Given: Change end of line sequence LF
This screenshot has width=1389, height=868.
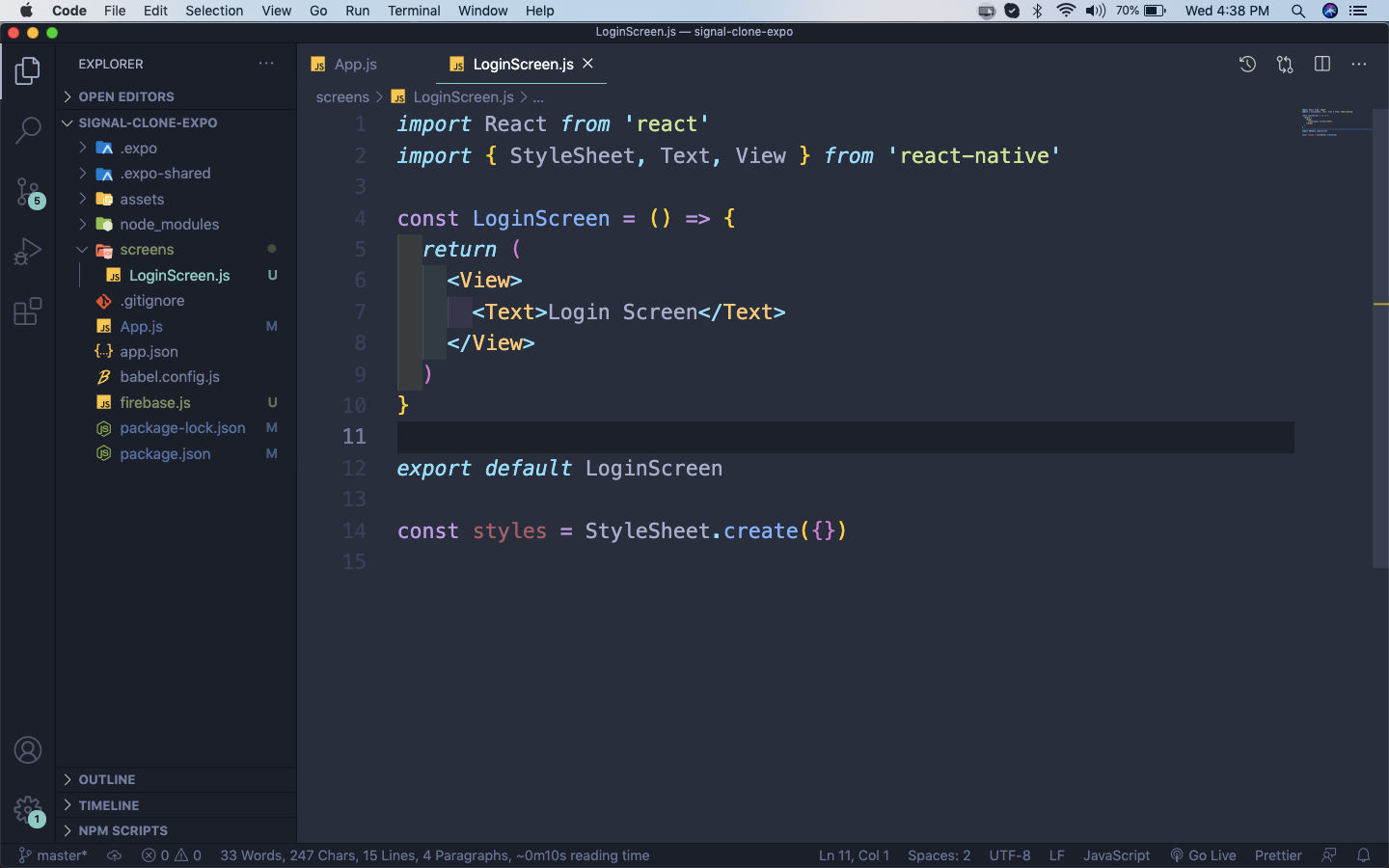Looking at the screenshot, I should tap(1056, 855).
